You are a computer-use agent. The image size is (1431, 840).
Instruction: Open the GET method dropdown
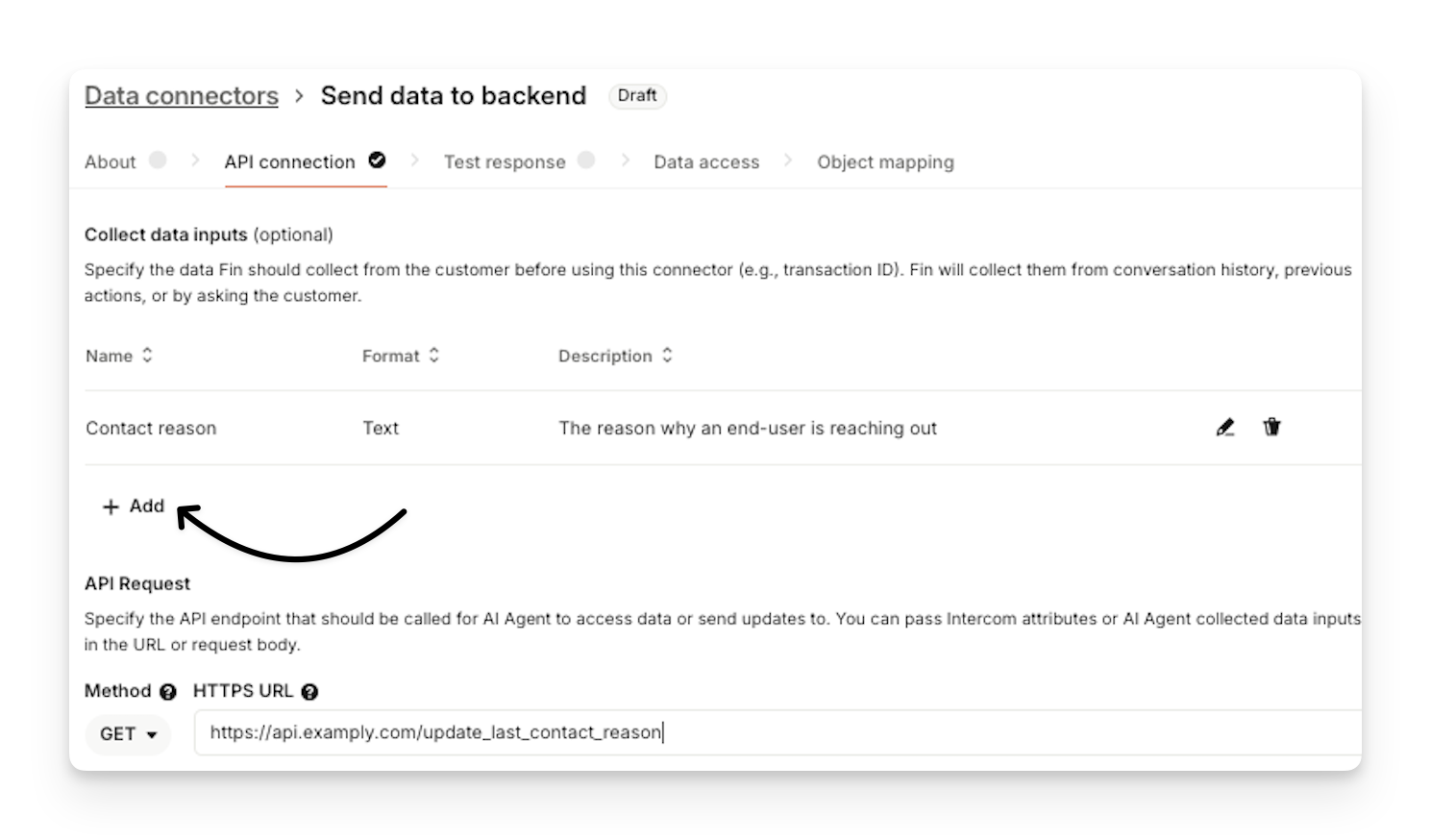[128, 734]
